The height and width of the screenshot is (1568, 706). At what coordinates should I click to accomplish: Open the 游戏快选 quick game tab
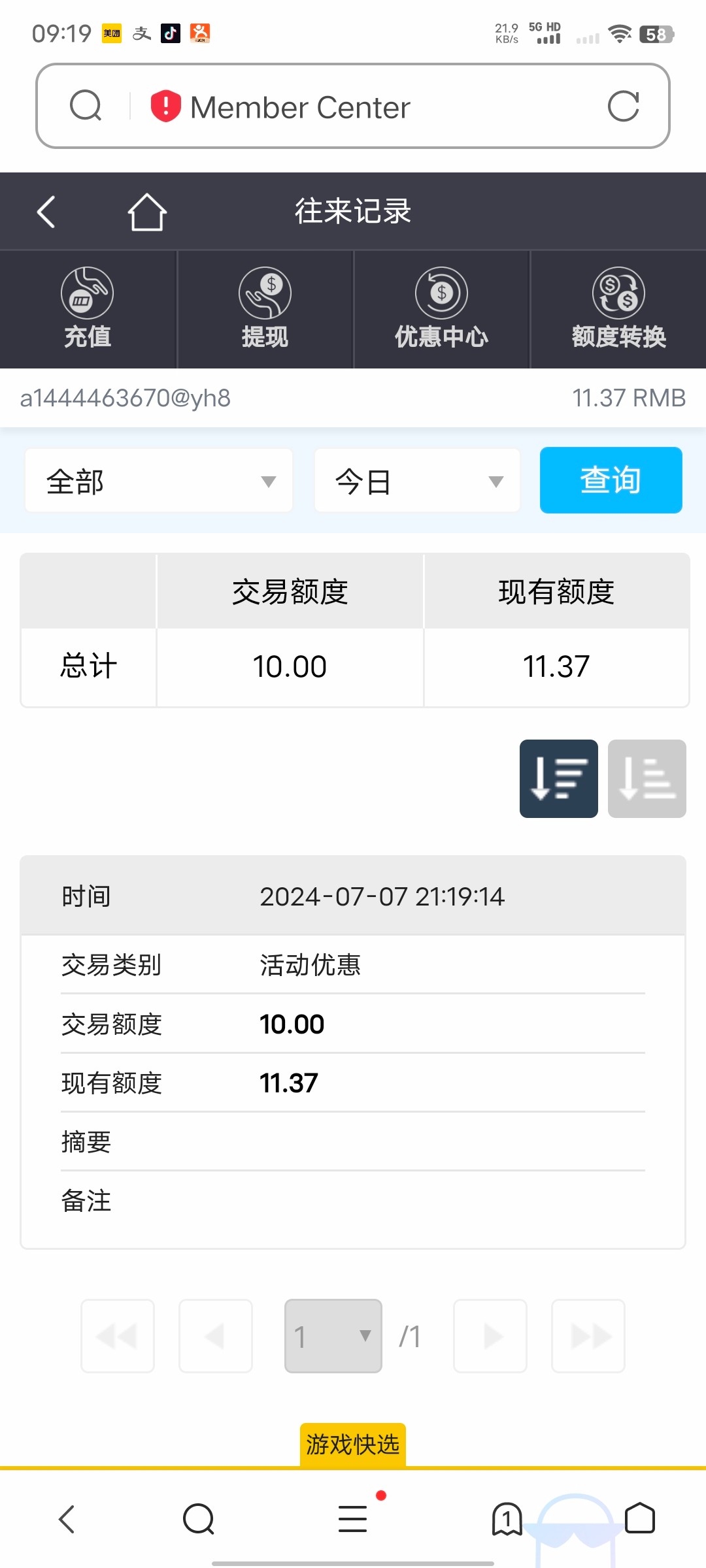pos(353,1445)
